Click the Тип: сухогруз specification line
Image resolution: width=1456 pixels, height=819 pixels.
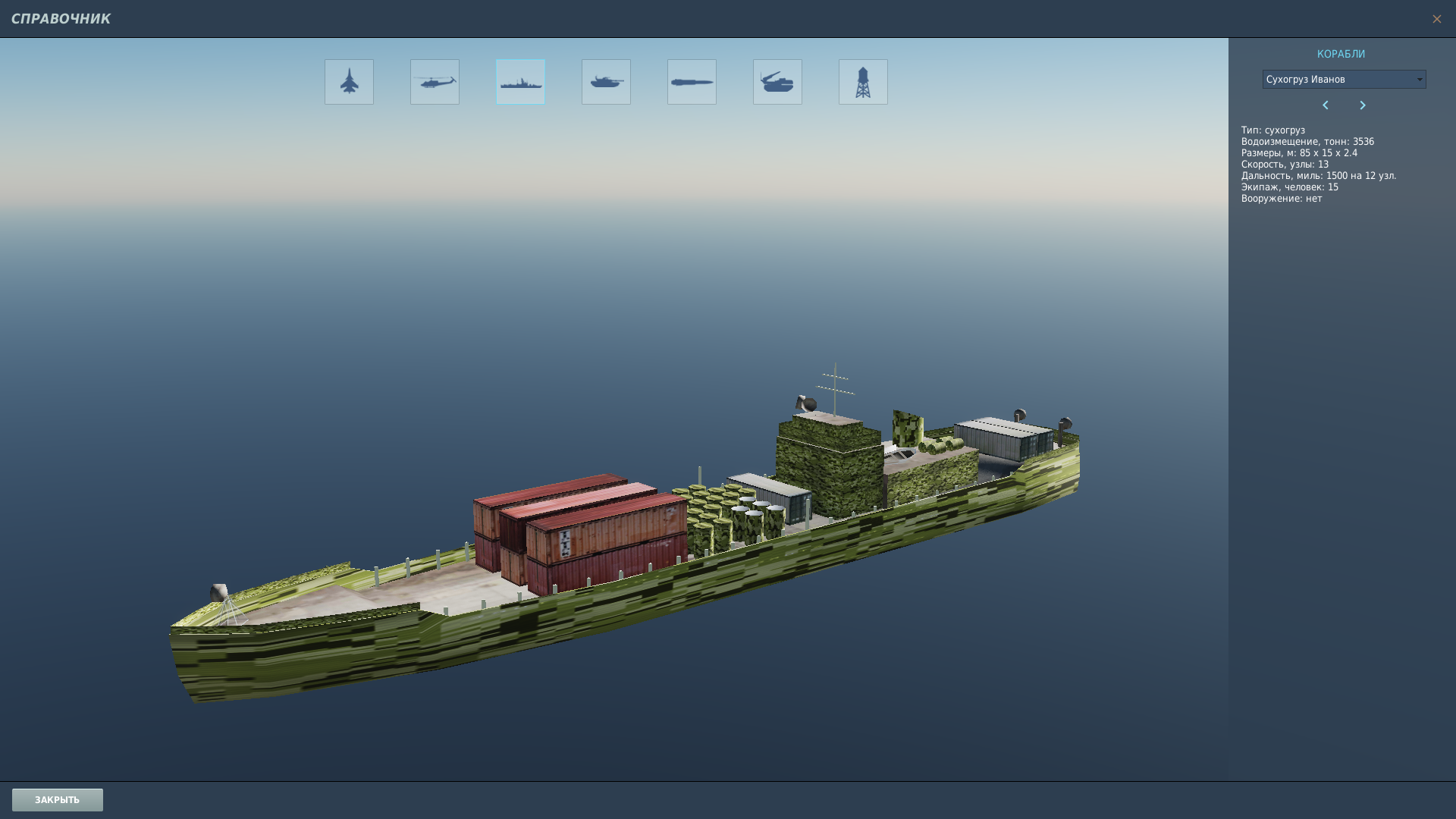[1273, 130]
